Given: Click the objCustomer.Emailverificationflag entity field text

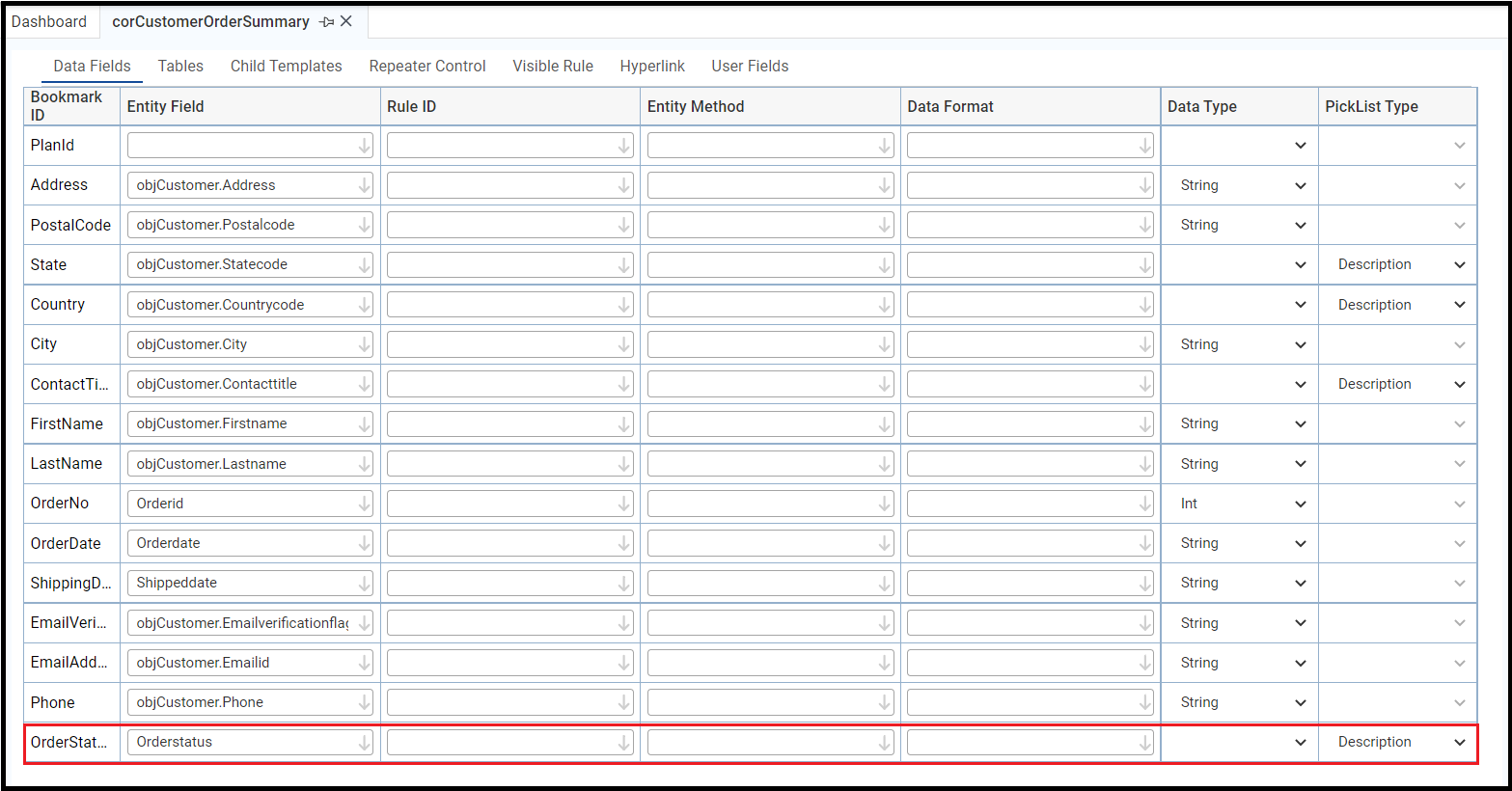Looking at the screenshot, I should [243, 623].
